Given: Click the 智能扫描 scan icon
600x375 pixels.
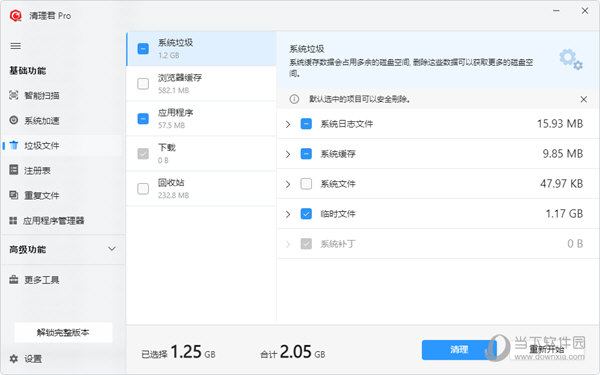Looking at the screenshot, I should coord(14,95).
